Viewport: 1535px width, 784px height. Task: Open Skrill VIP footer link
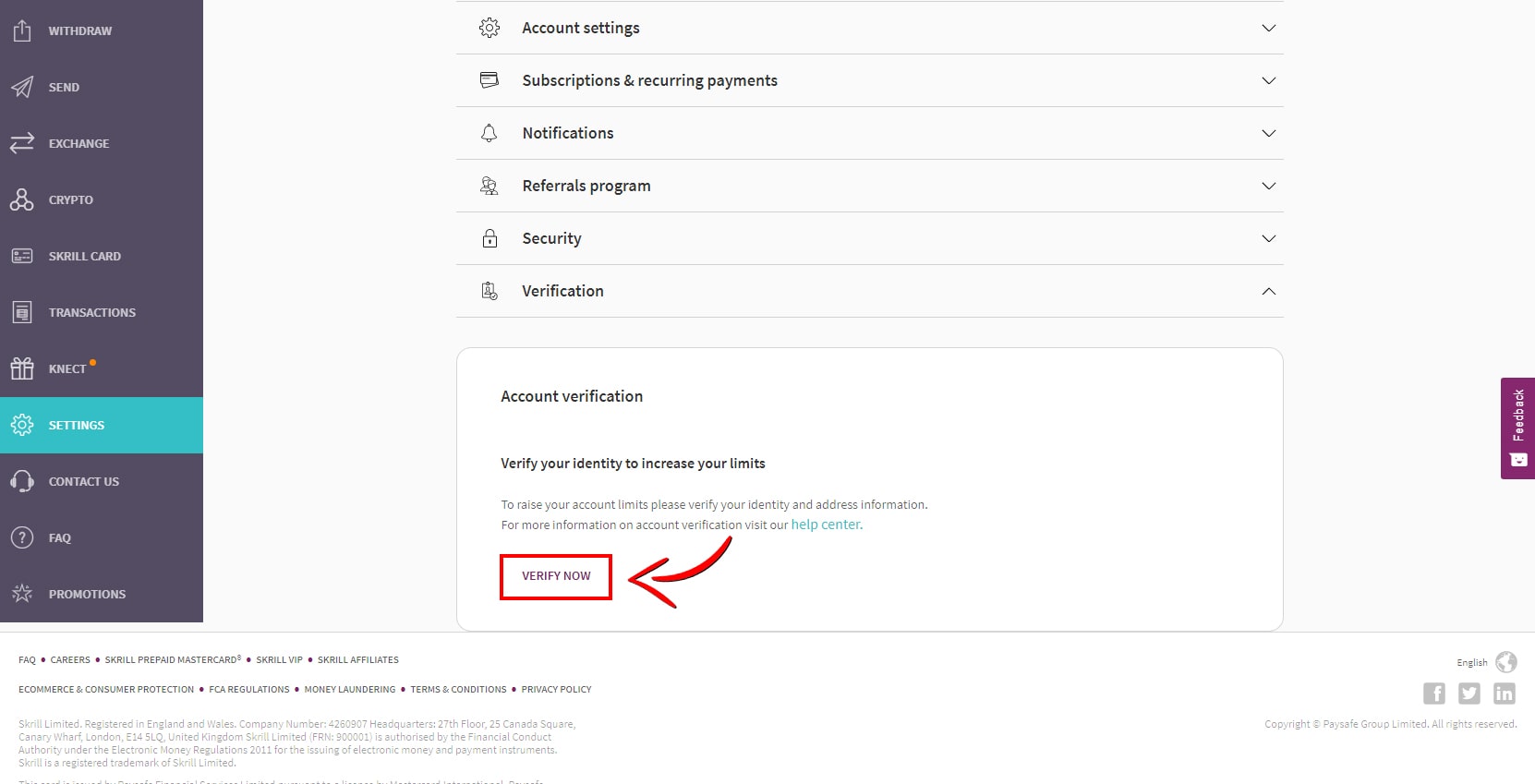pyautogui.click(x=279, y=660)
